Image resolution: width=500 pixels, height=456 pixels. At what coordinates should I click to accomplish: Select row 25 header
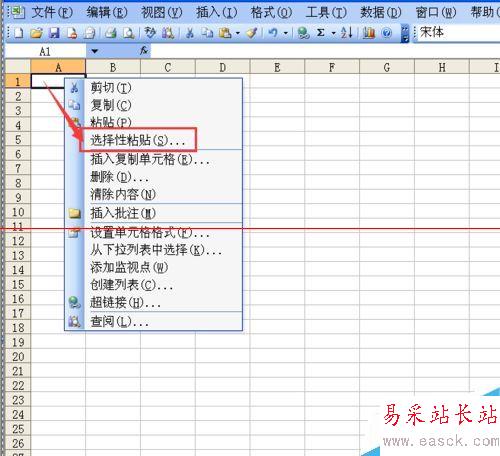point(18,429)
